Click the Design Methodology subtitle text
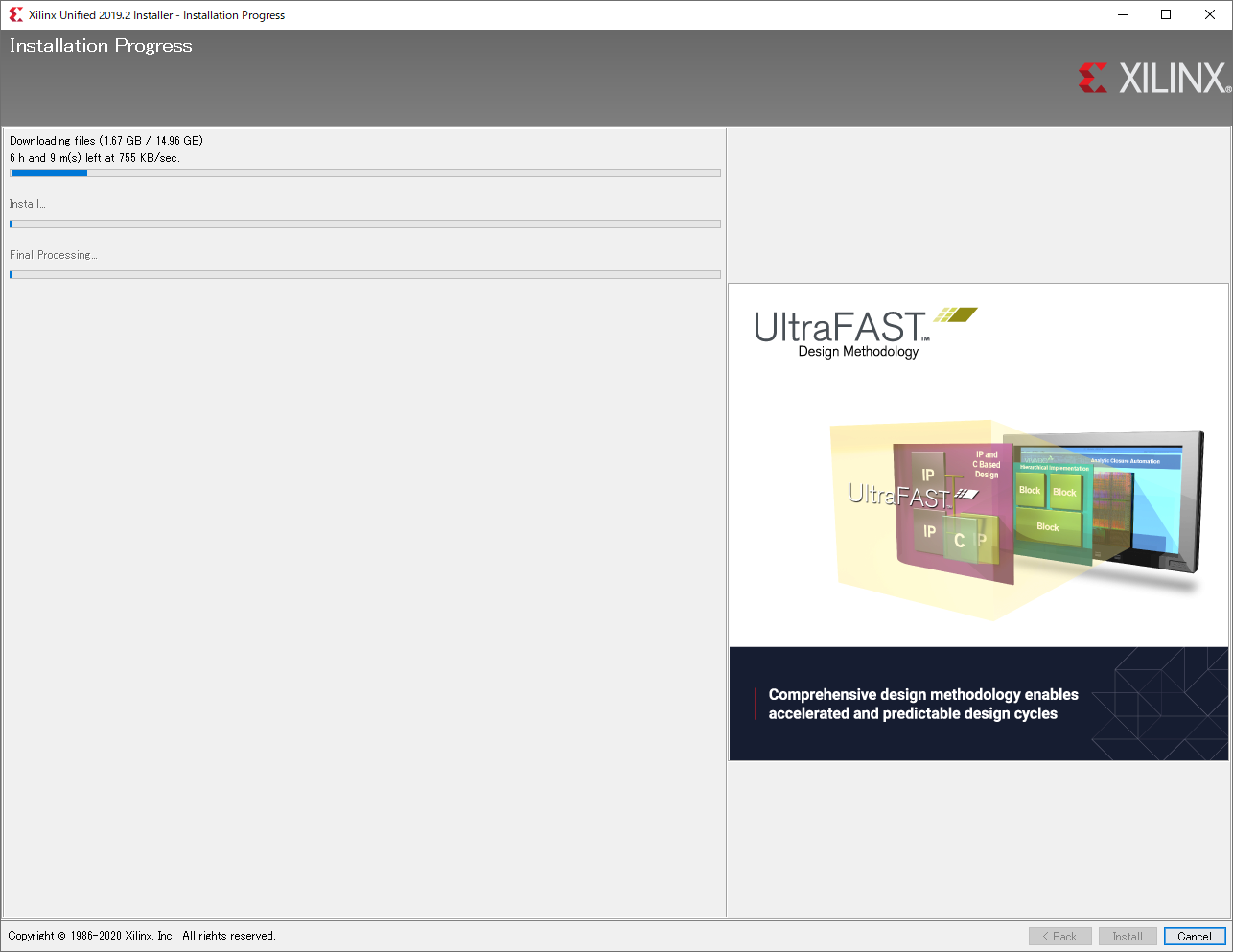The width and height of the screenshot is (1233, 952). click(x=858, y=352)
